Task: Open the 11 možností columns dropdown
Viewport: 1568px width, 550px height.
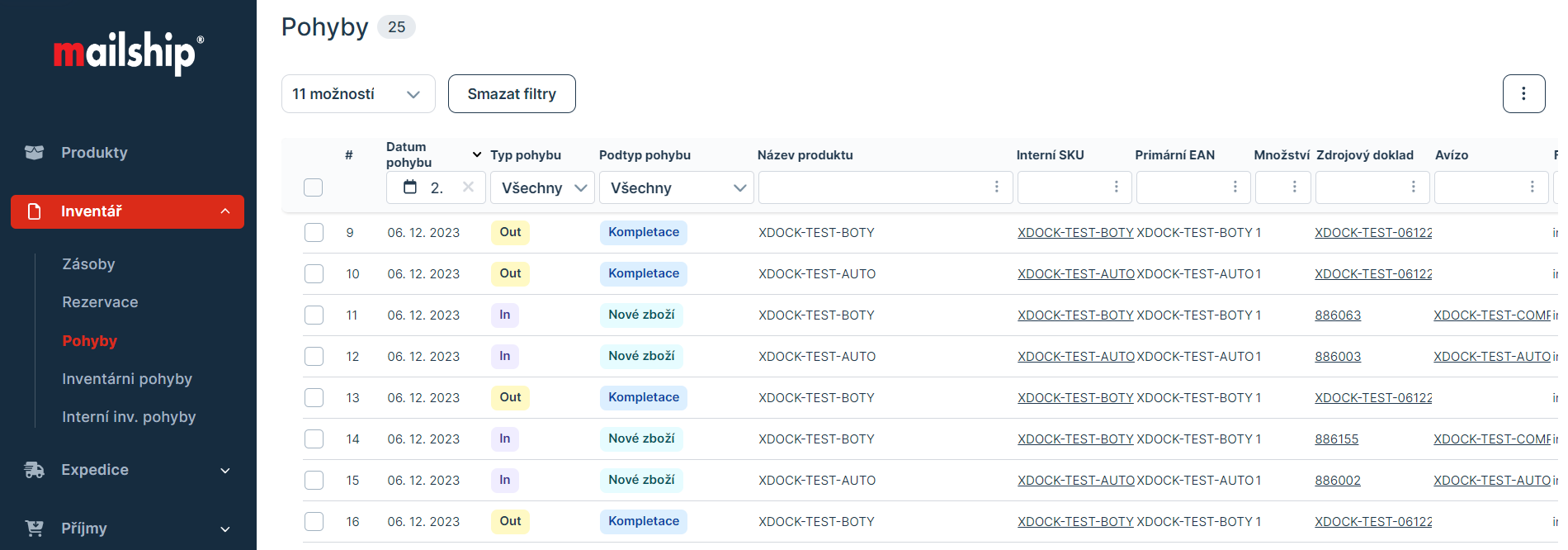Action: click(357, 94)
